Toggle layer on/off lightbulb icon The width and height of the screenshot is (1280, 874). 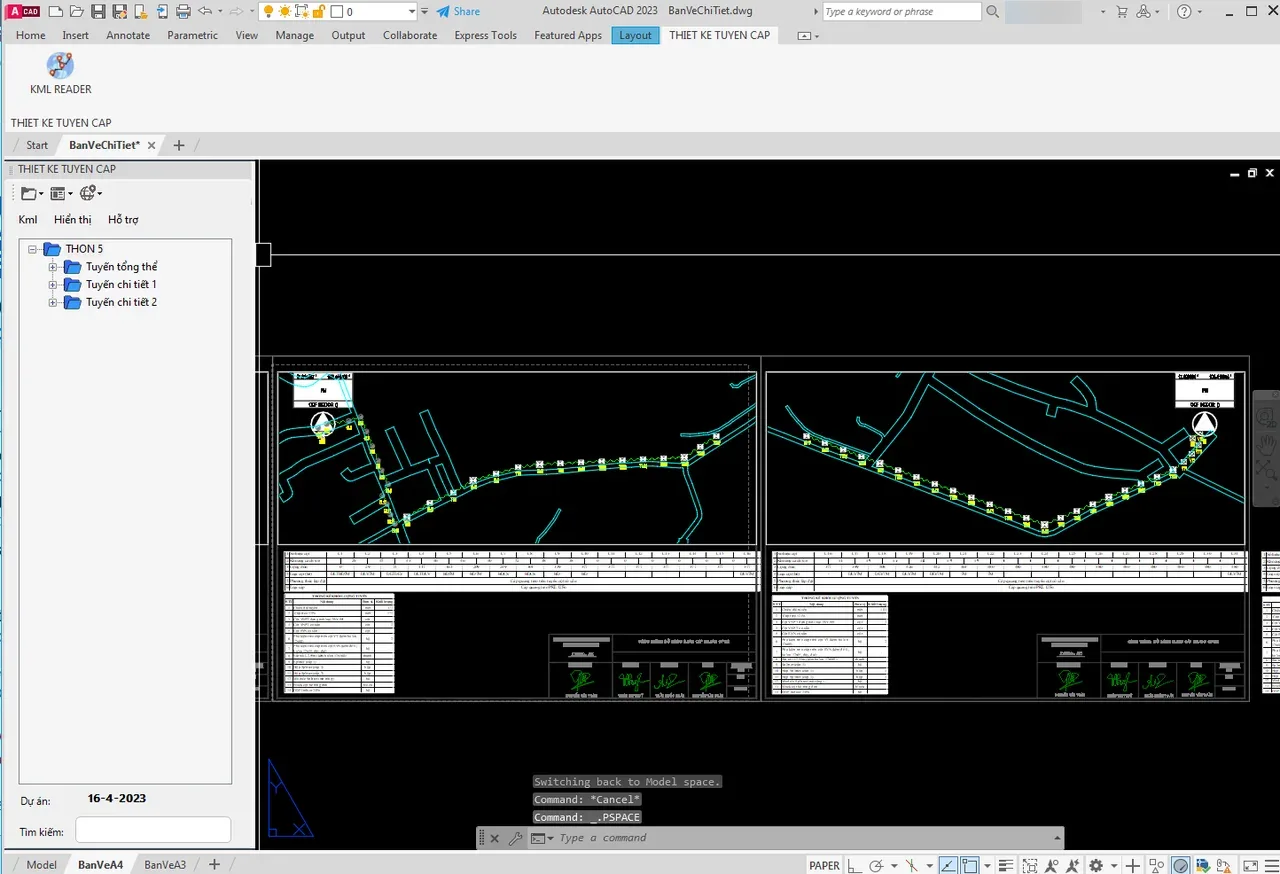point(268,12)
